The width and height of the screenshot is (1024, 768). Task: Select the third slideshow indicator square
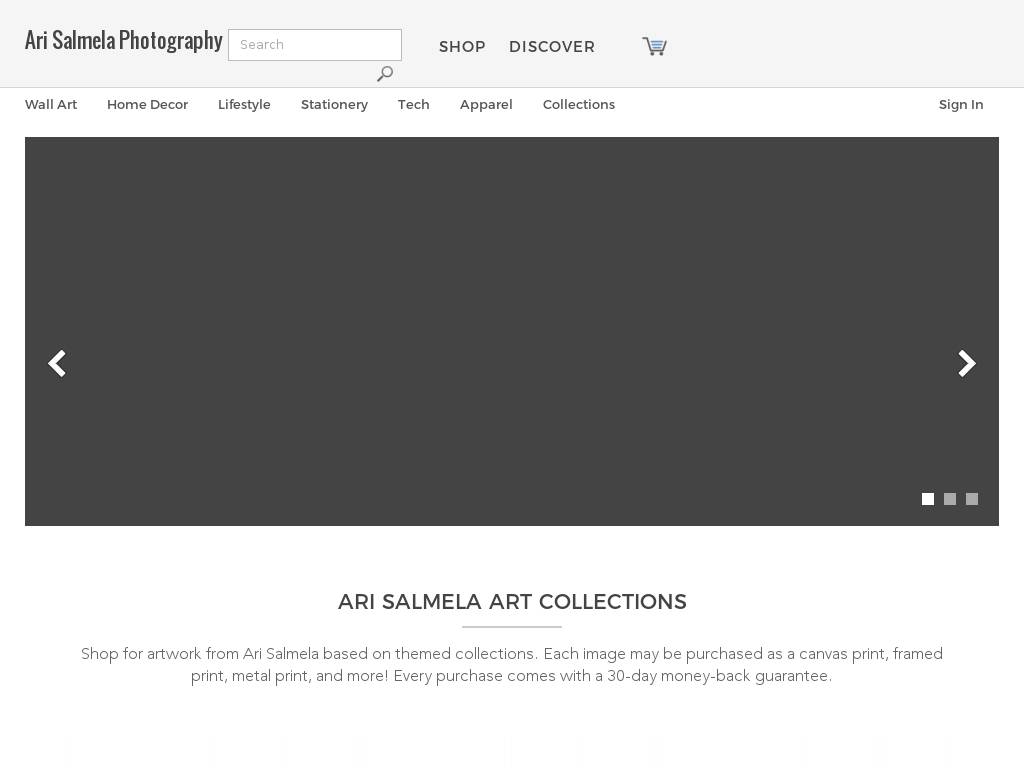pyautogui.click(x=972, y=499)
